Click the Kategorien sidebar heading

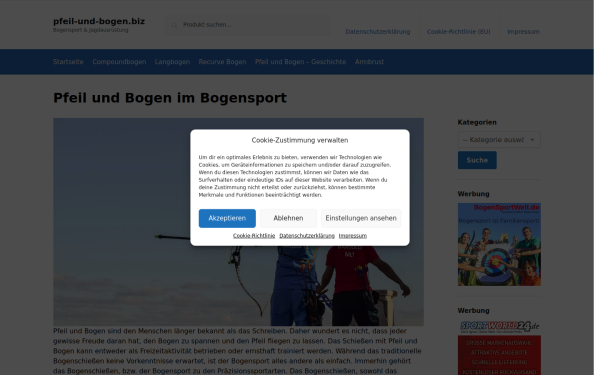(477, 122)
